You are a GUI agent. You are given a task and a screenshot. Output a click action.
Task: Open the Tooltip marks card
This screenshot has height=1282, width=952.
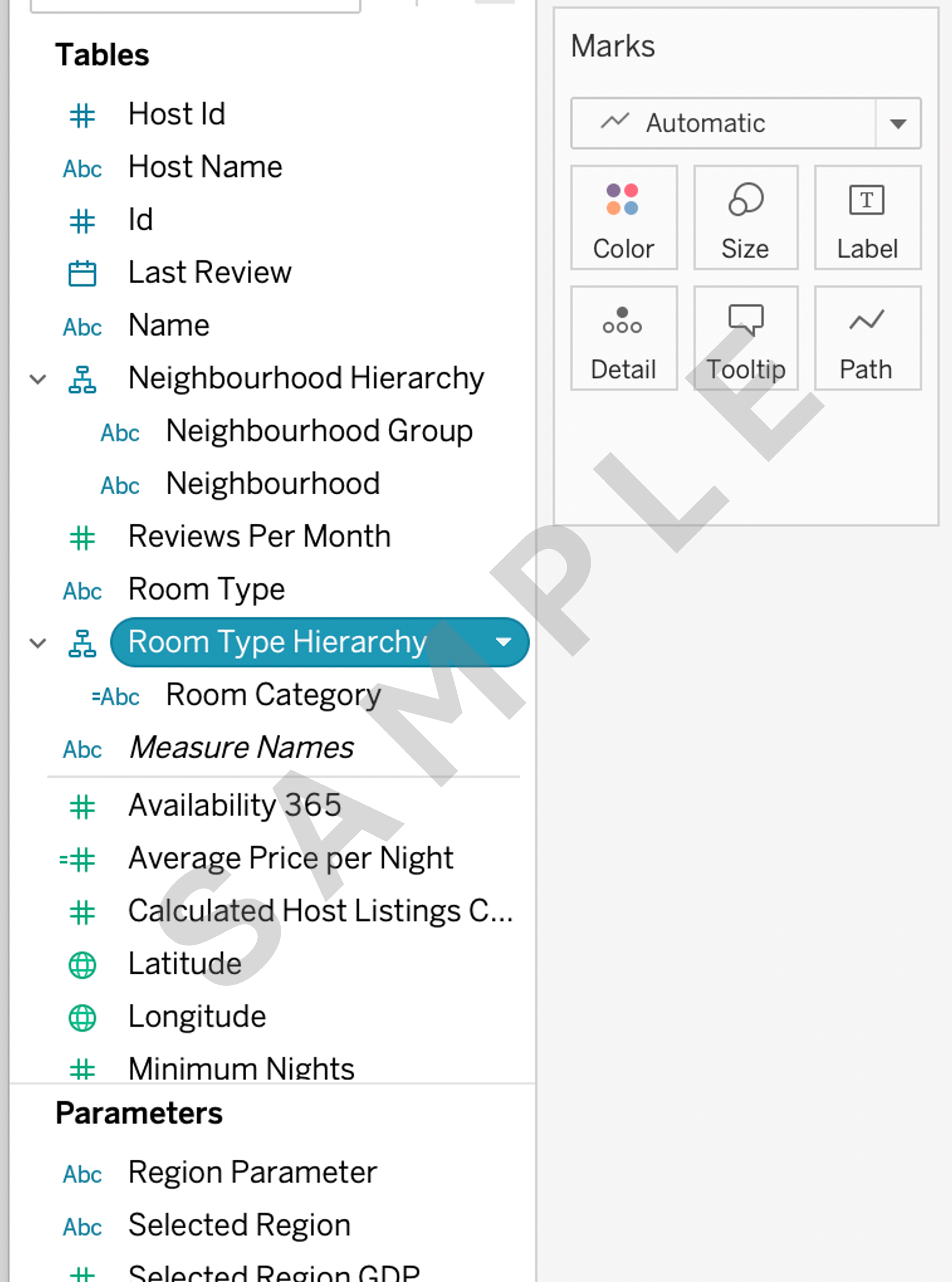[745, 338]
